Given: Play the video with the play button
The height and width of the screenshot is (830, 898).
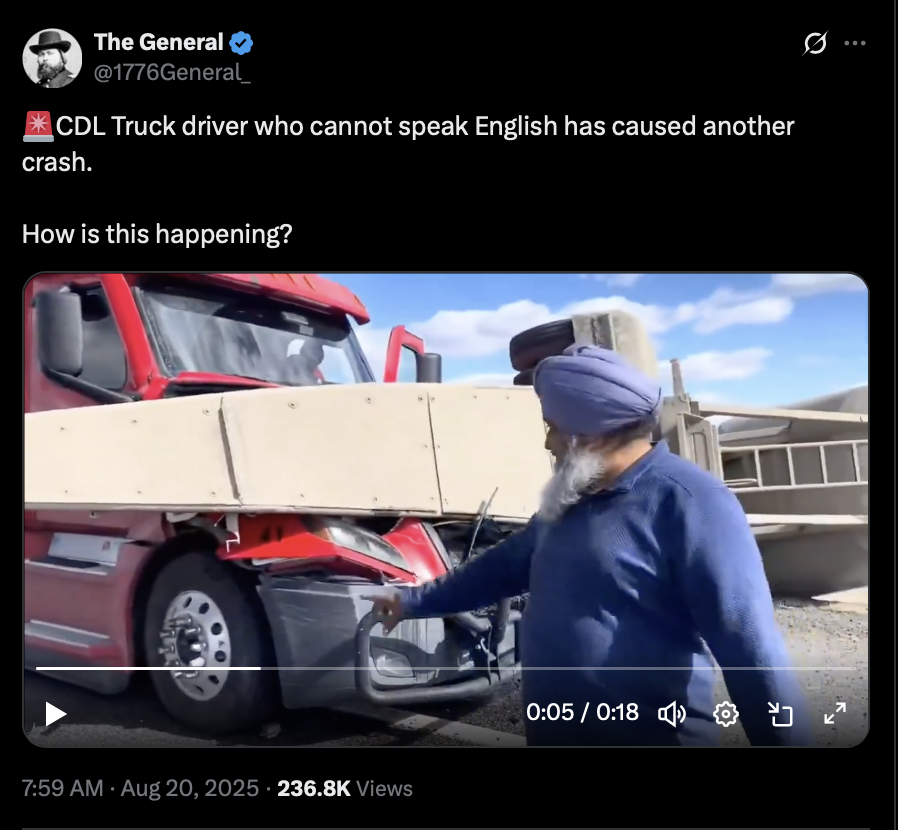Looking at the screenshot, I should (56, 714).
